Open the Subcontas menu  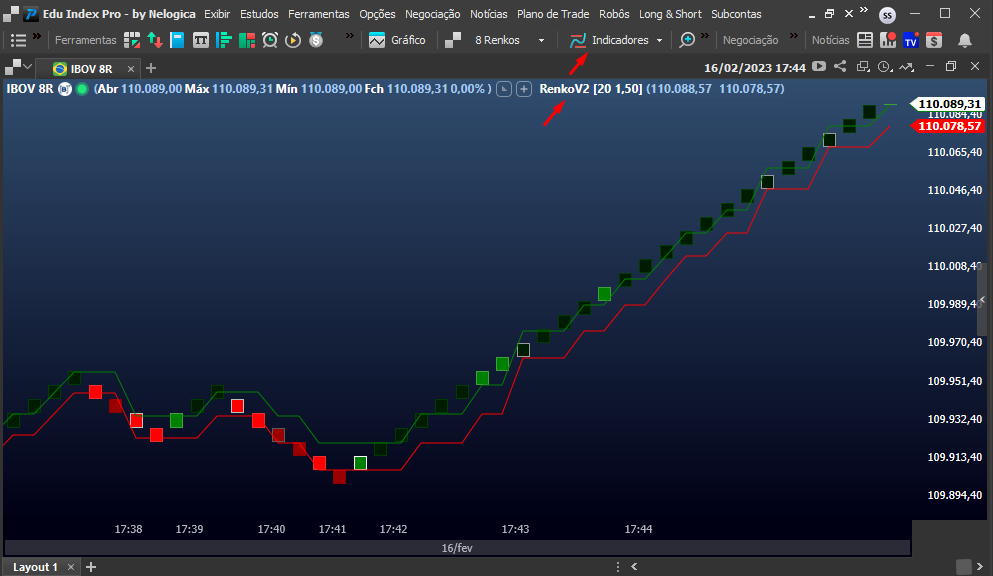click(x=736, y=14)
